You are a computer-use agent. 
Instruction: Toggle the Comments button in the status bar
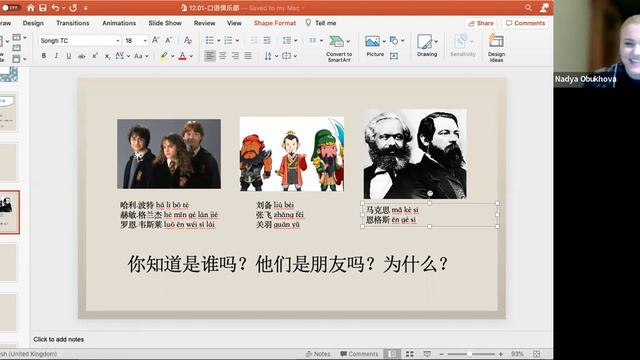359,354
